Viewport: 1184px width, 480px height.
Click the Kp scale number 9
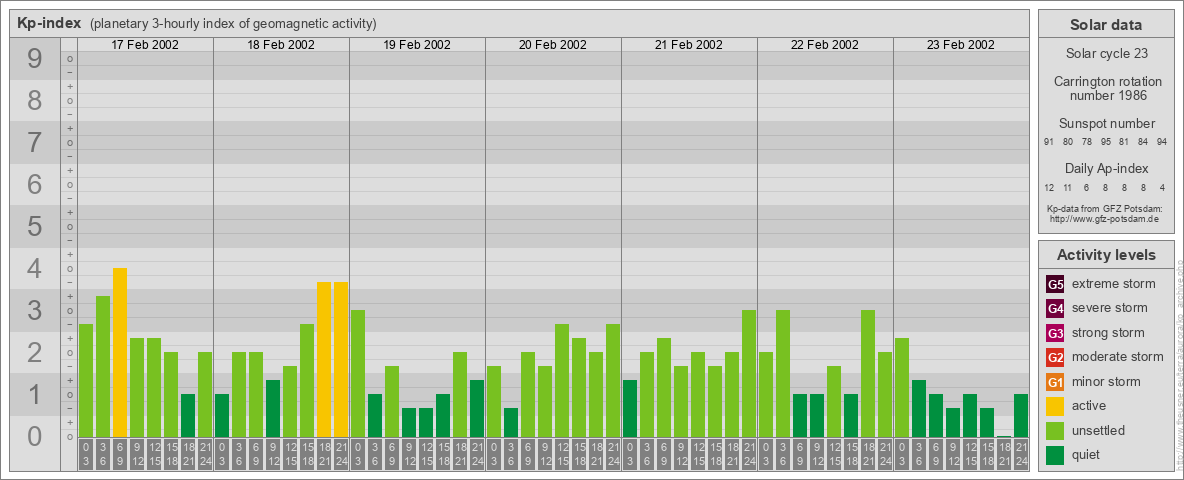click(x=34, y=59)
